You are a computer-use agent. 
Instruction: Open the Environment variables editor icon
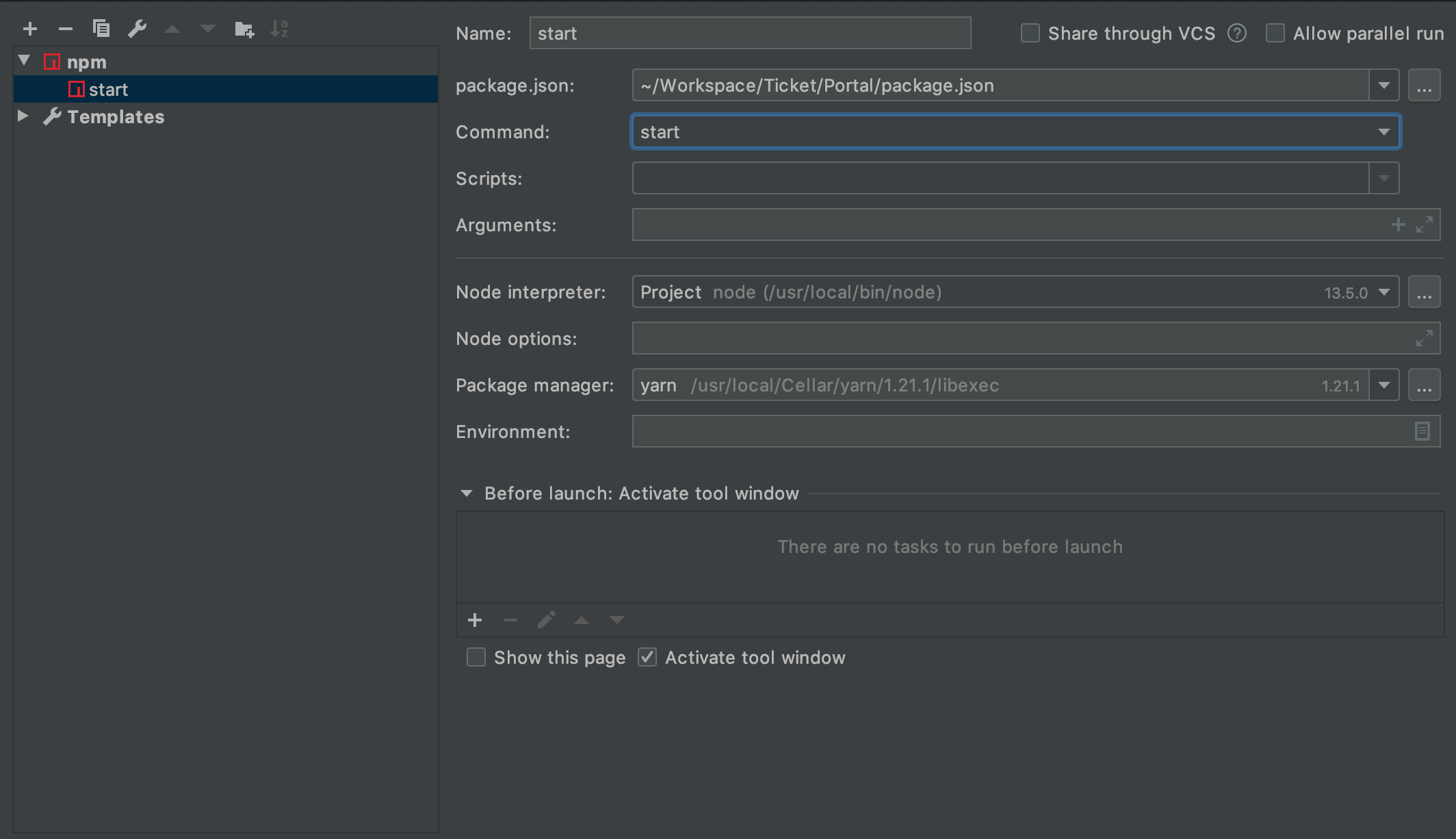point(1423,431)
